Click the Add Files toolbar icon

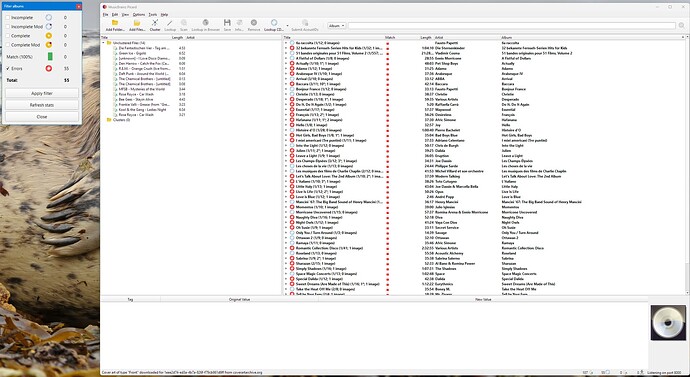(137, 22)
